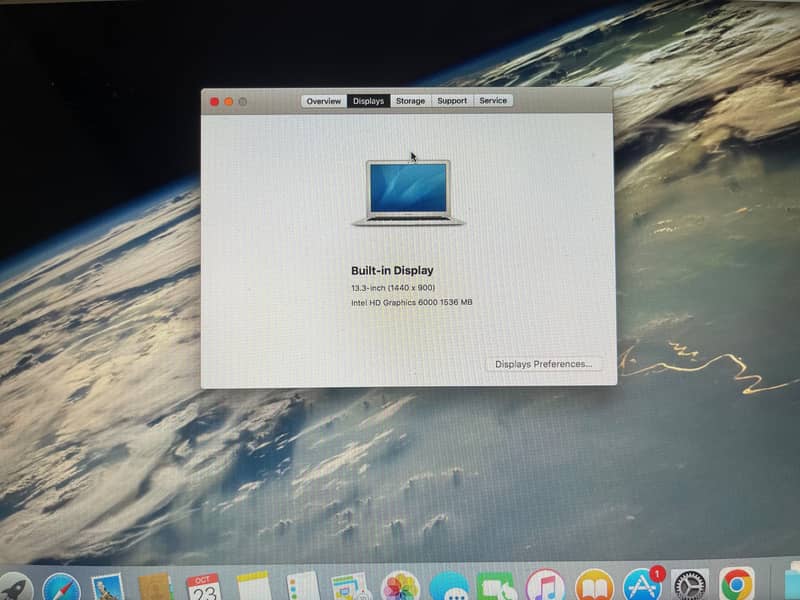Select the Displays tab
The width and height of the screenshot is (800, 600).
(368, 101)
